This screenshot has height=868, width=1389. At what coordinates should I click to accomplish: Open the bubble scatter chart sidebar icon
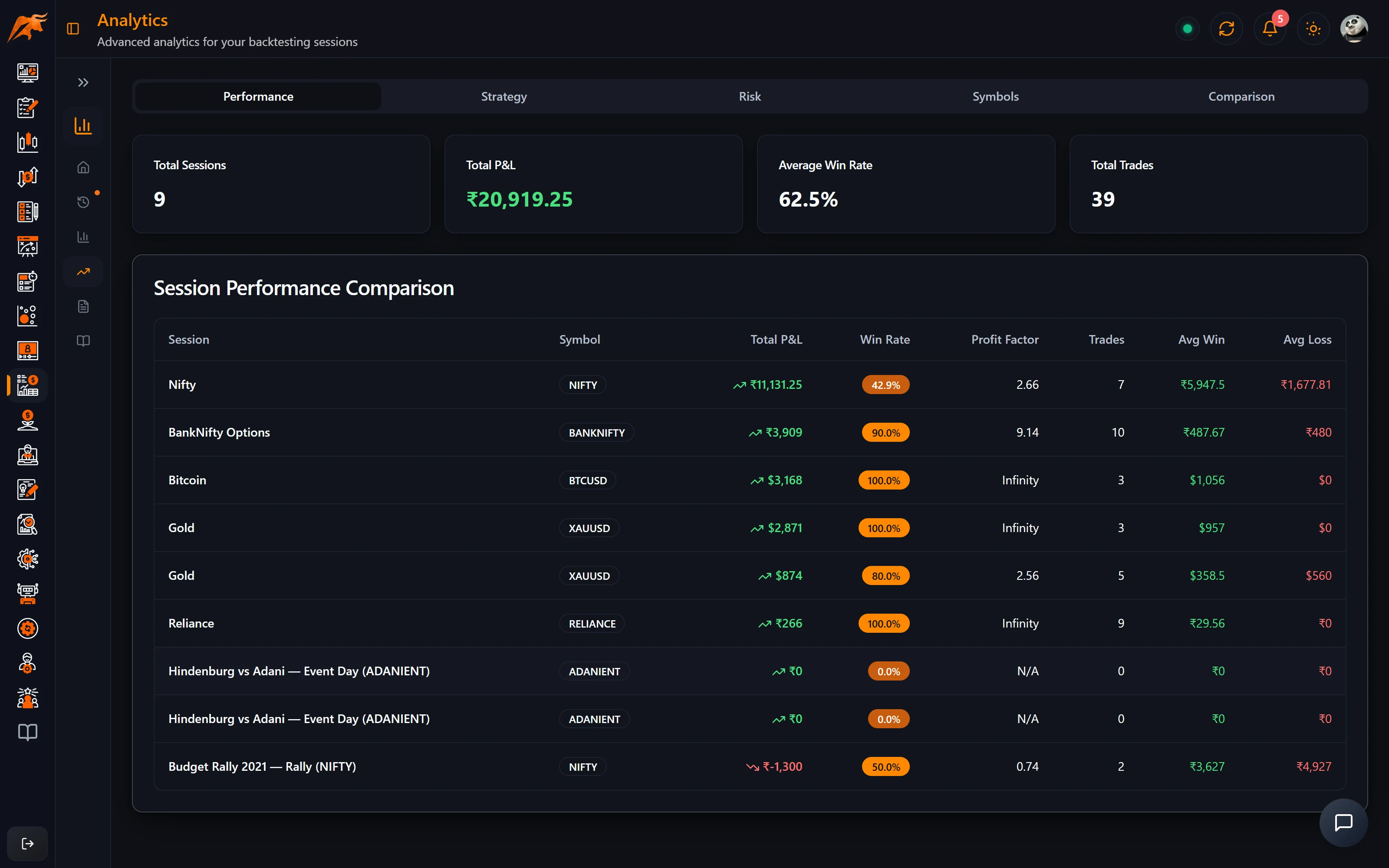click(x=27, y=316)
